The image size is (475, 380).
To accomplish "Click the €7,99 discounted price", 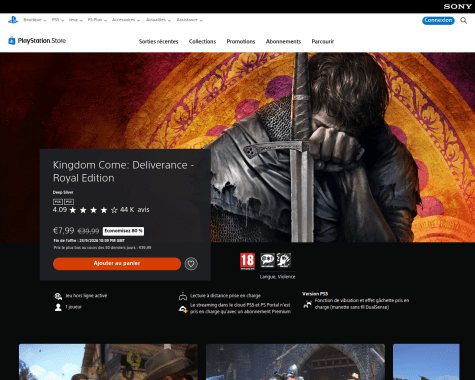I will tap(64, 231).
